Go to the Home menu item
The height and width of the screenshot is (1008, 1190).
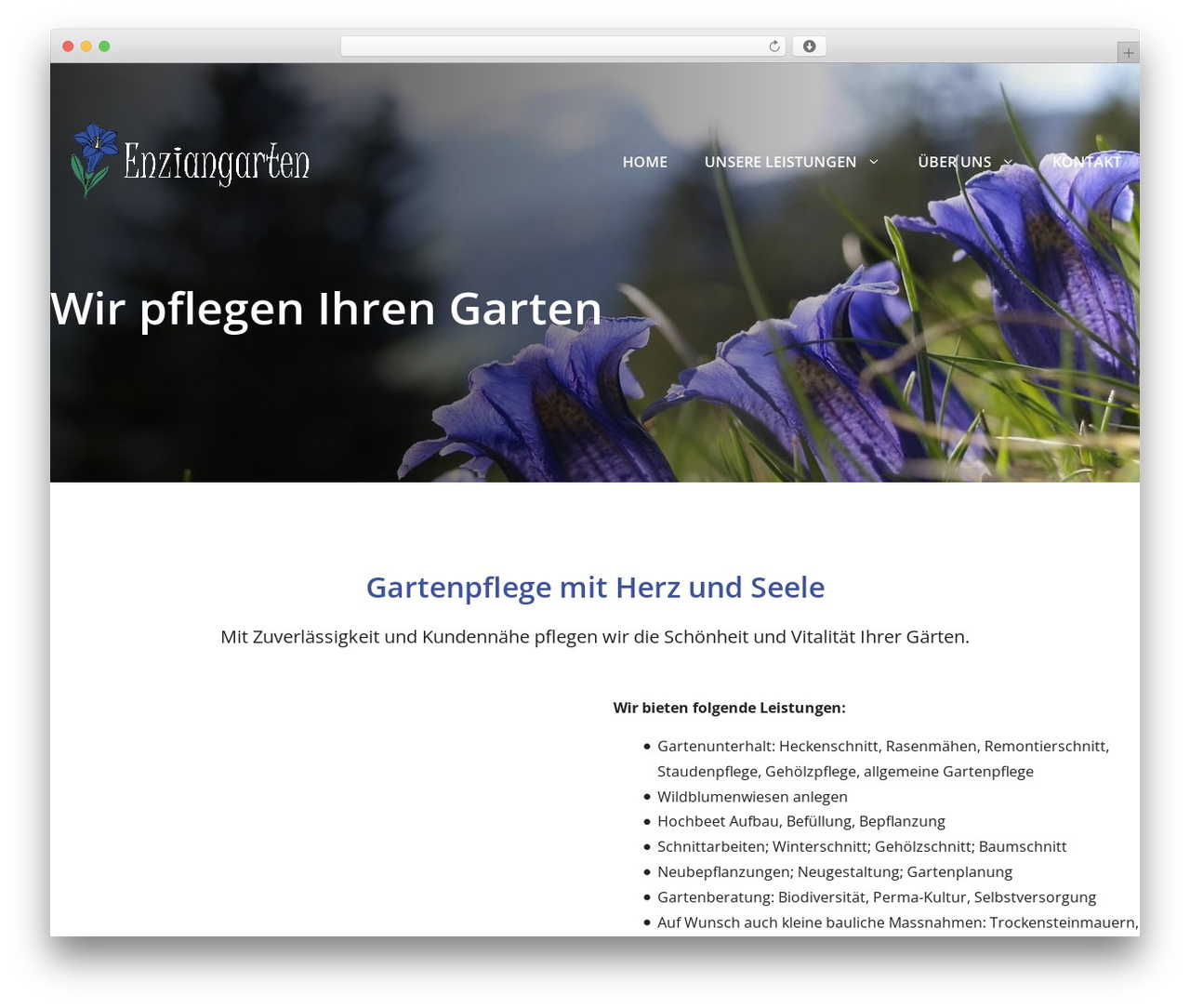tap(645, 162)
